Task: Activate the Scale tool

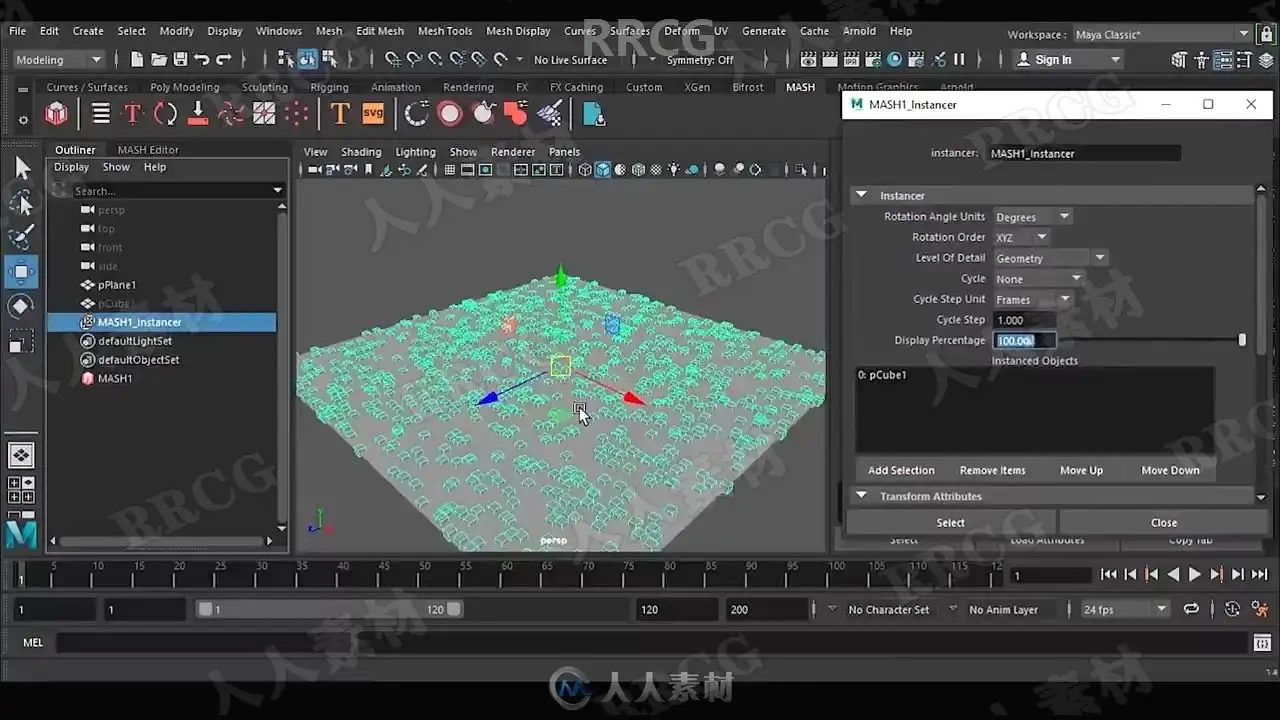Action: click(x=21, y=343)
